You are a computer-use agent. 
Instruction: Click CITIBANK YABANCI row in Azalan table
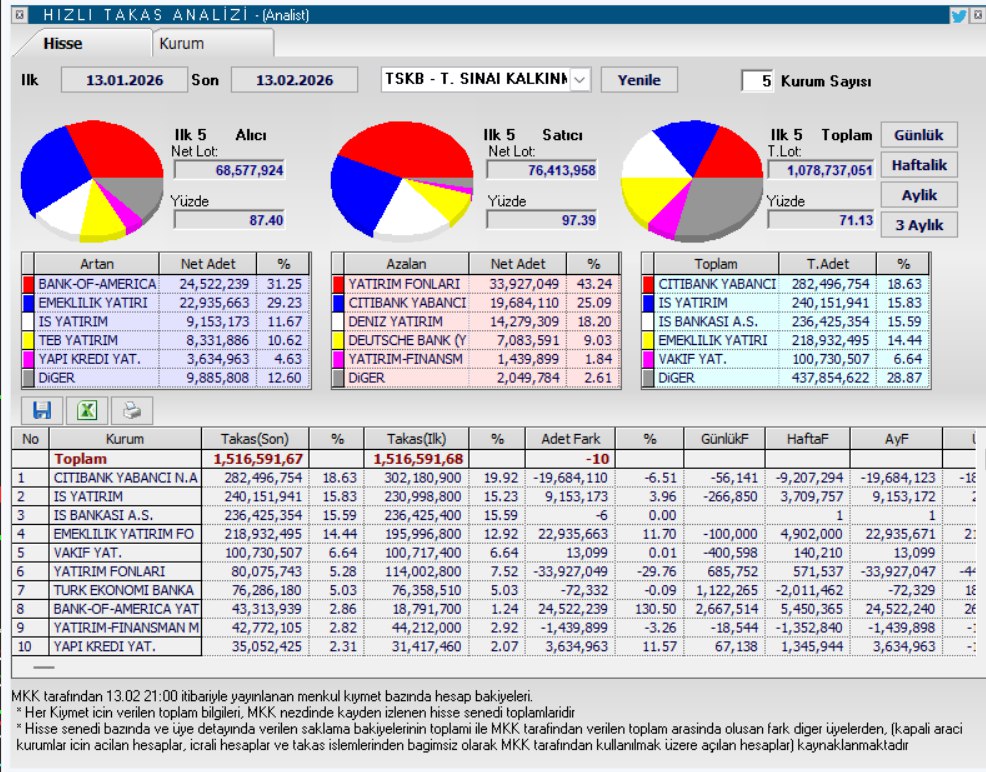point(476,303)
